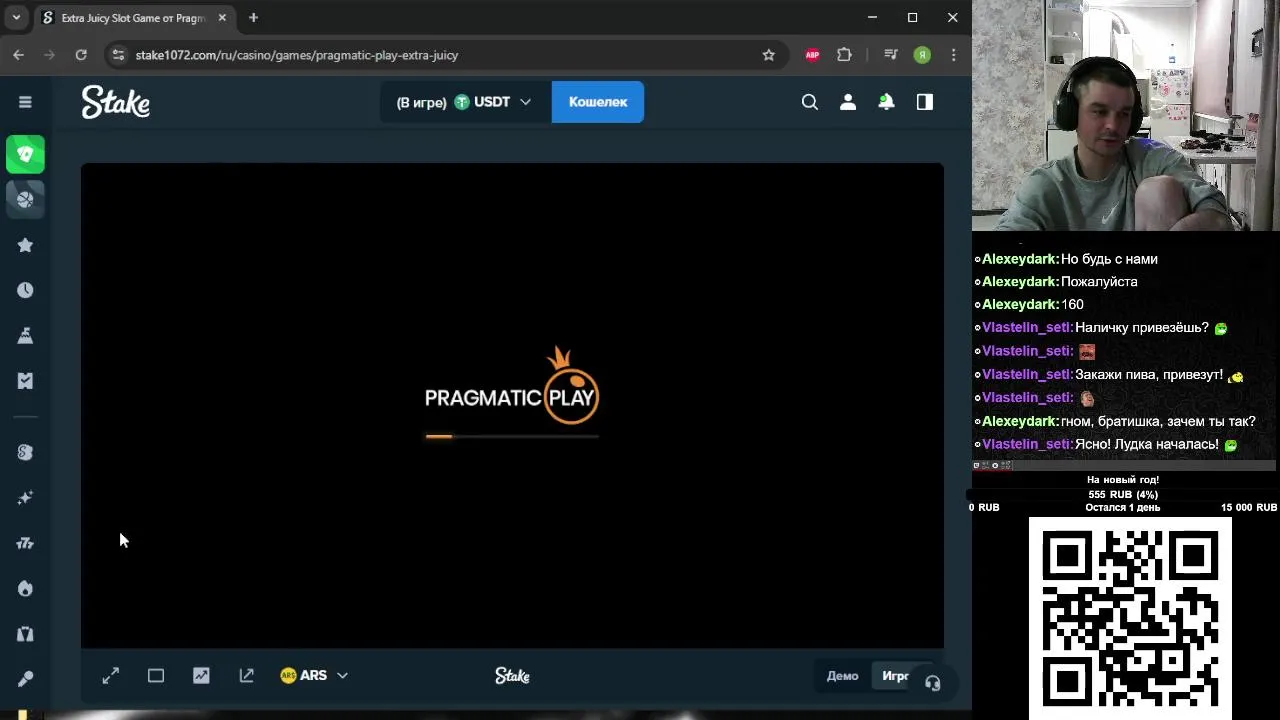This screenshot has height=720, width=1280.
Task: Open the ABP ad blocker extension
Action: coord(812,55)
